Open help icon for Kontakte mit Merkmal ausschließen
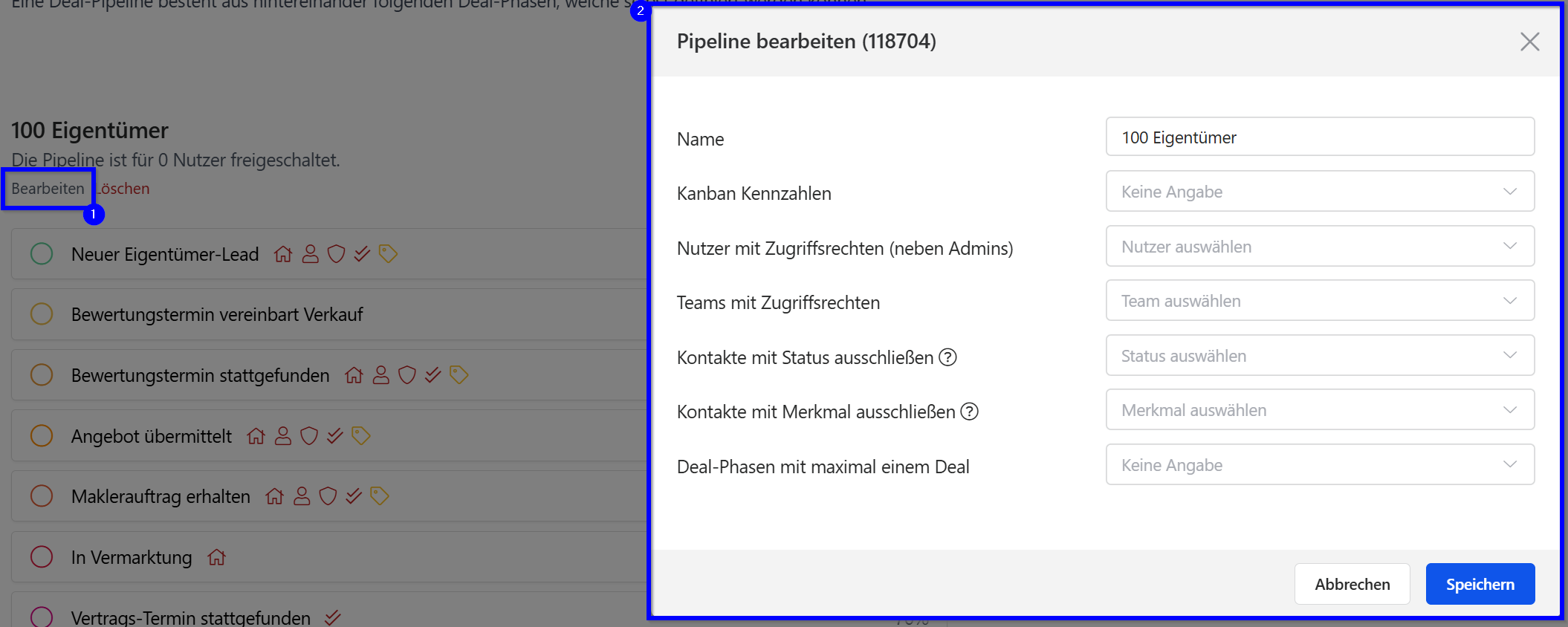 tap(969, 412)
